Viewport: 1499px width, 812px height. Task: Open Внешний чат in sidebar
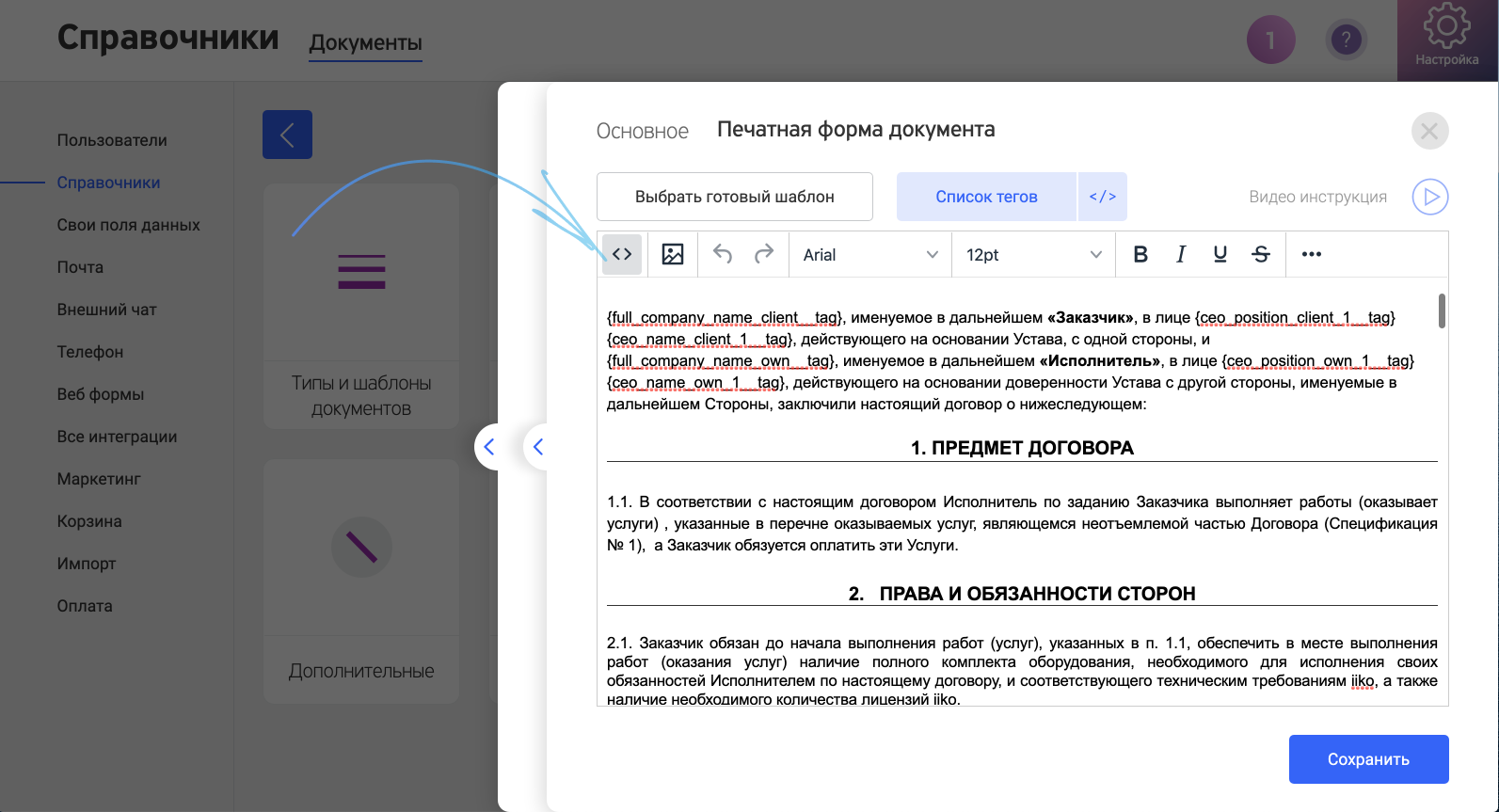(106, 310)
